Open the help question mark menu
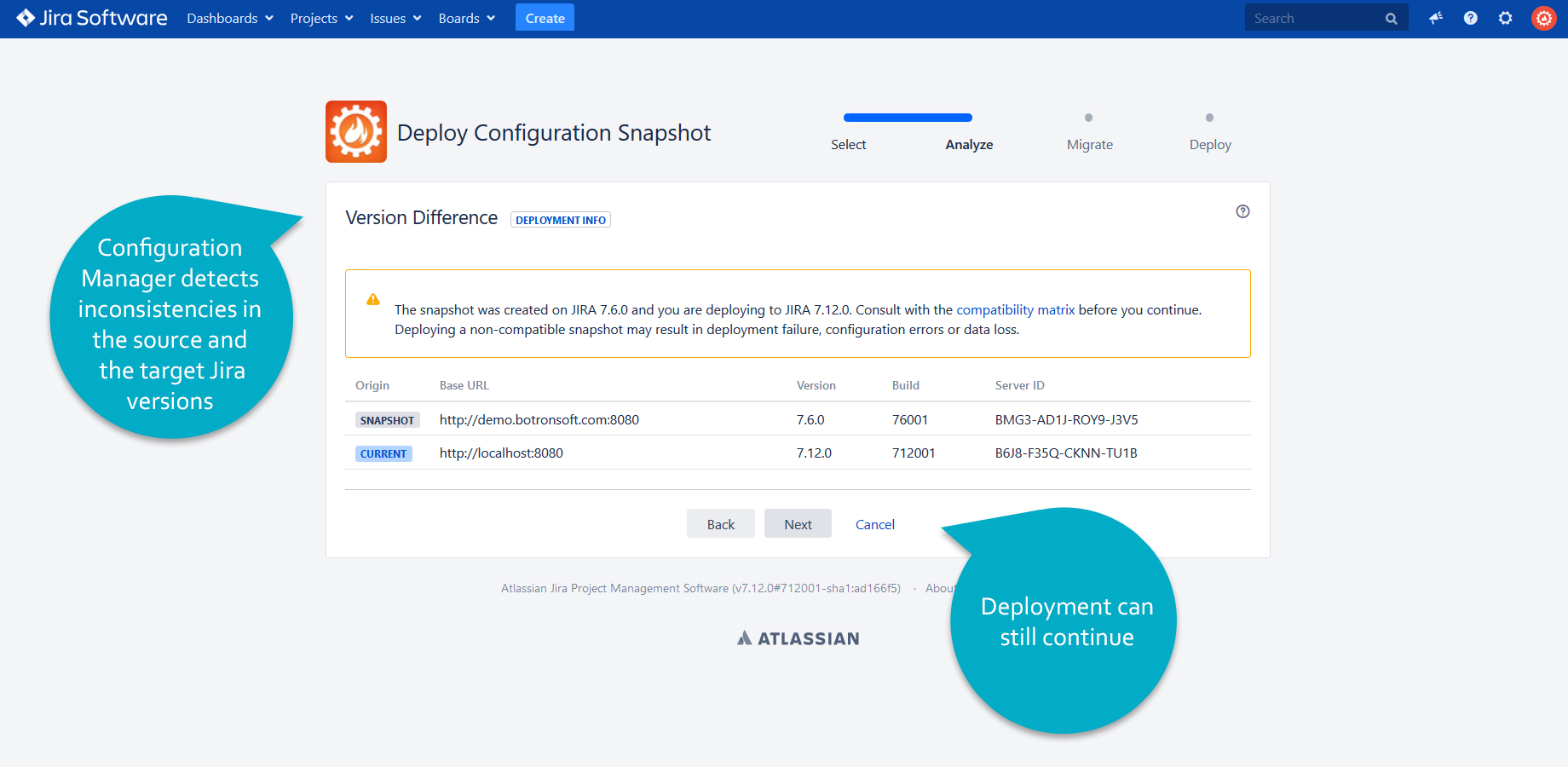The width and height of the screenshot is (1568, 767). (x=1471, y=18)
